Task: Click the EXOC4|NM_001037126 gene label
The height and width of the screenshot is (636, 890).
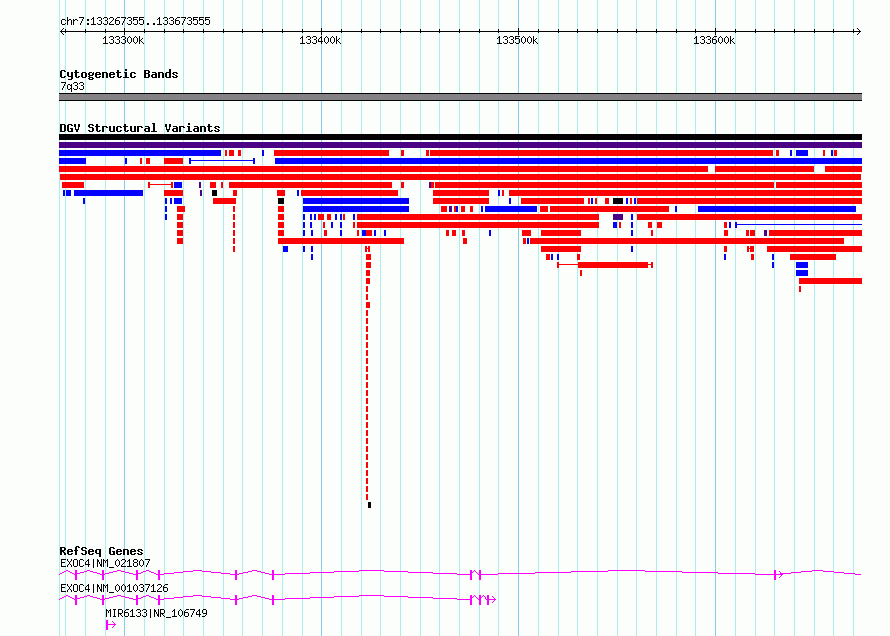Action: (114, 588)
